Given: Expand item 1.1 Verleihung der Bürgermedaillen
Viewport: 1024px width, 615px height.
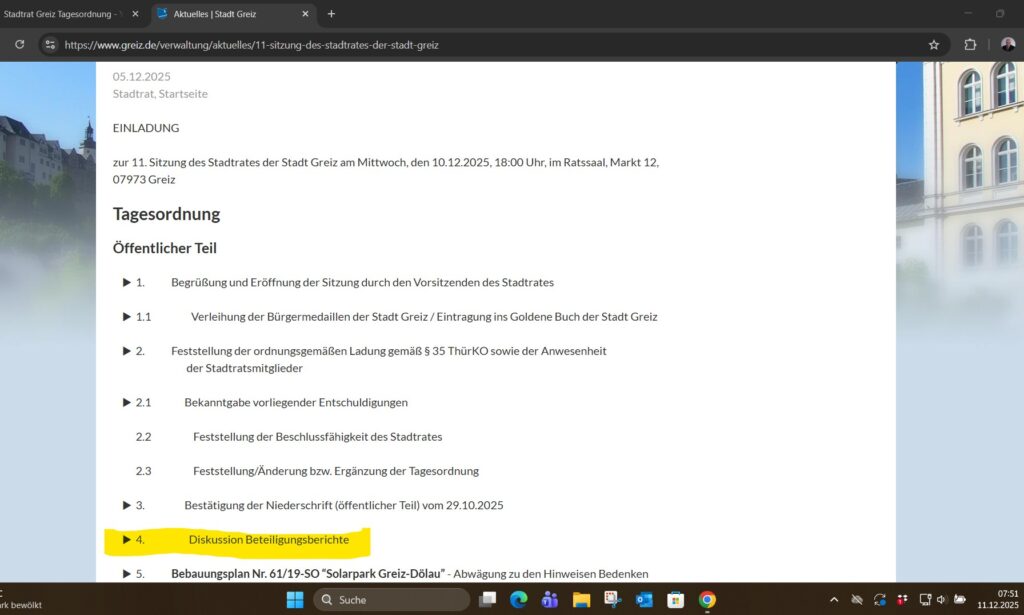Looking at the screenshot, I should click(127, 317).
